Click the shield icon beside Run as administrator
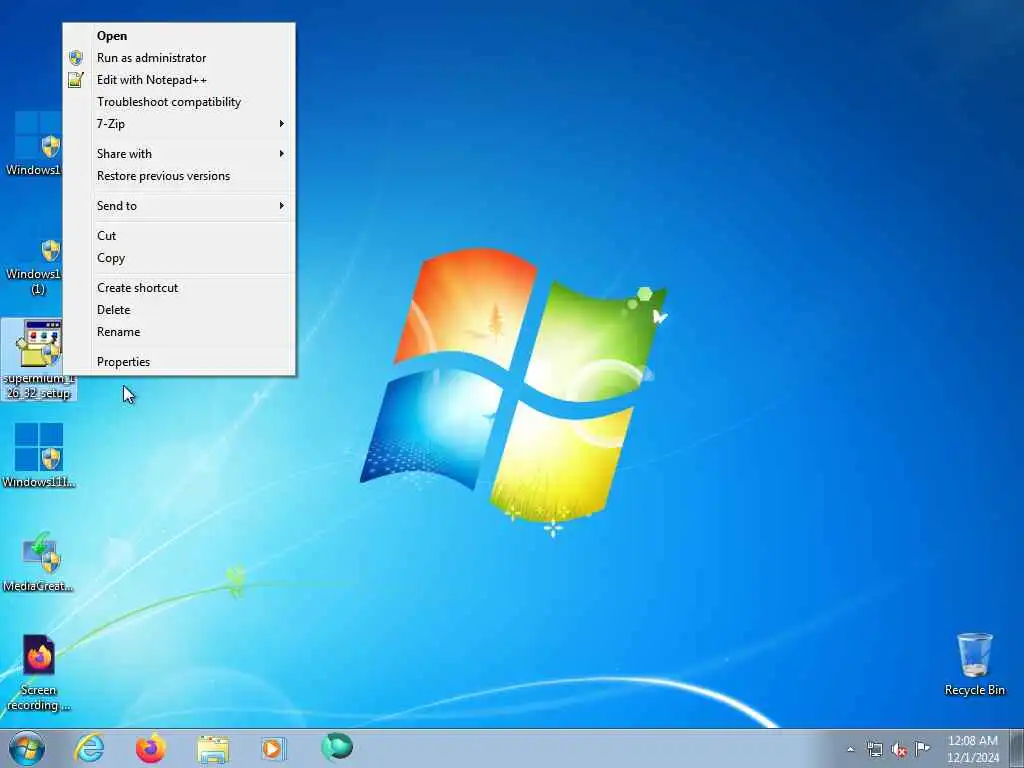The width and height of the screenshot is (1024, 768). [x=76, y=58]
